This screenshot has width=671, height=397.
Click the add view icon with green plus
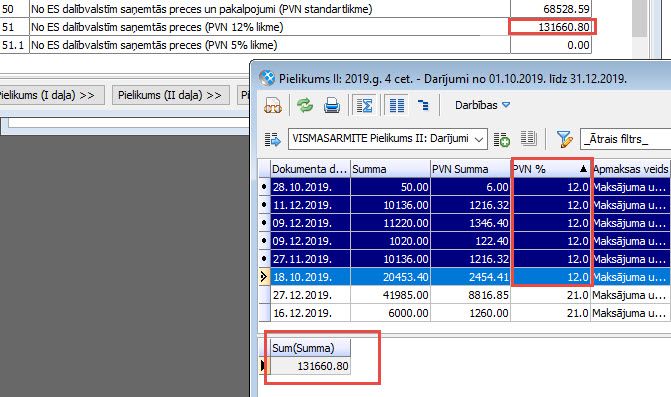point(502,139)
